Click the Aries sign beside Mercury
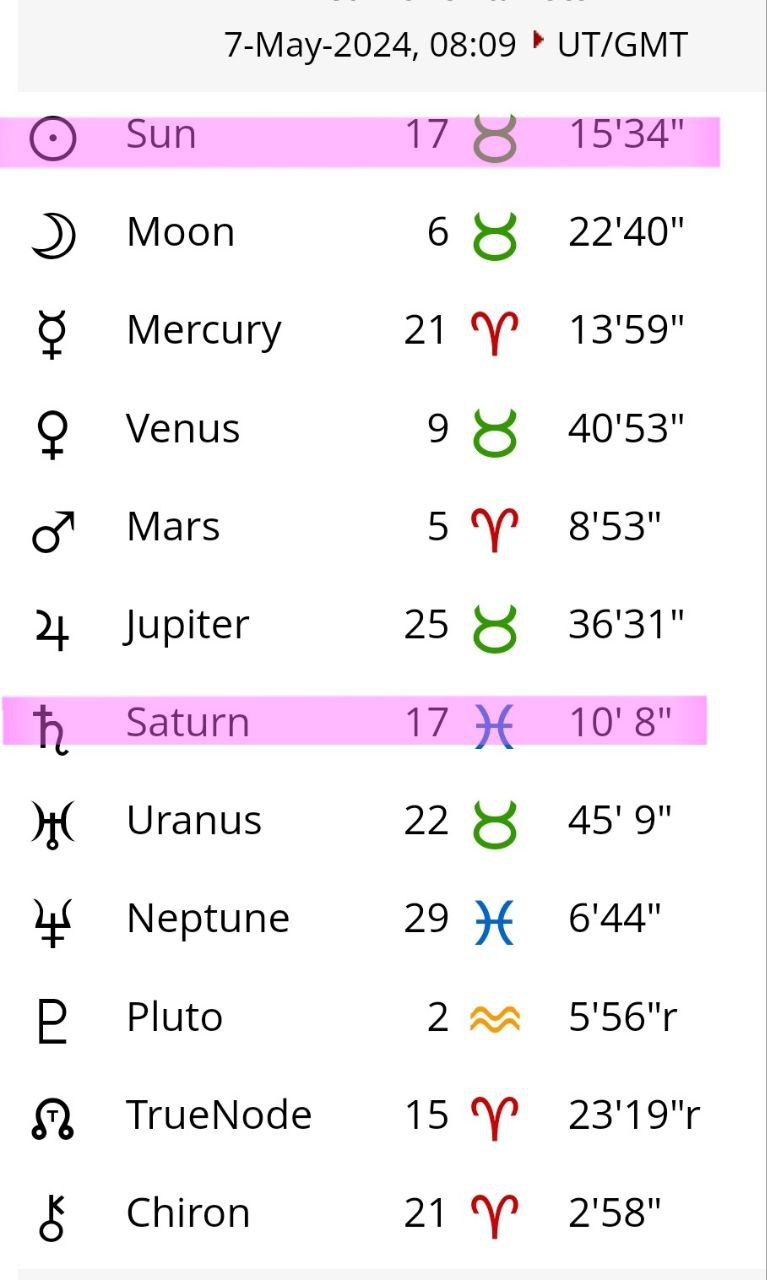Viewport: 767px width, 1280px height. point(494,332)
